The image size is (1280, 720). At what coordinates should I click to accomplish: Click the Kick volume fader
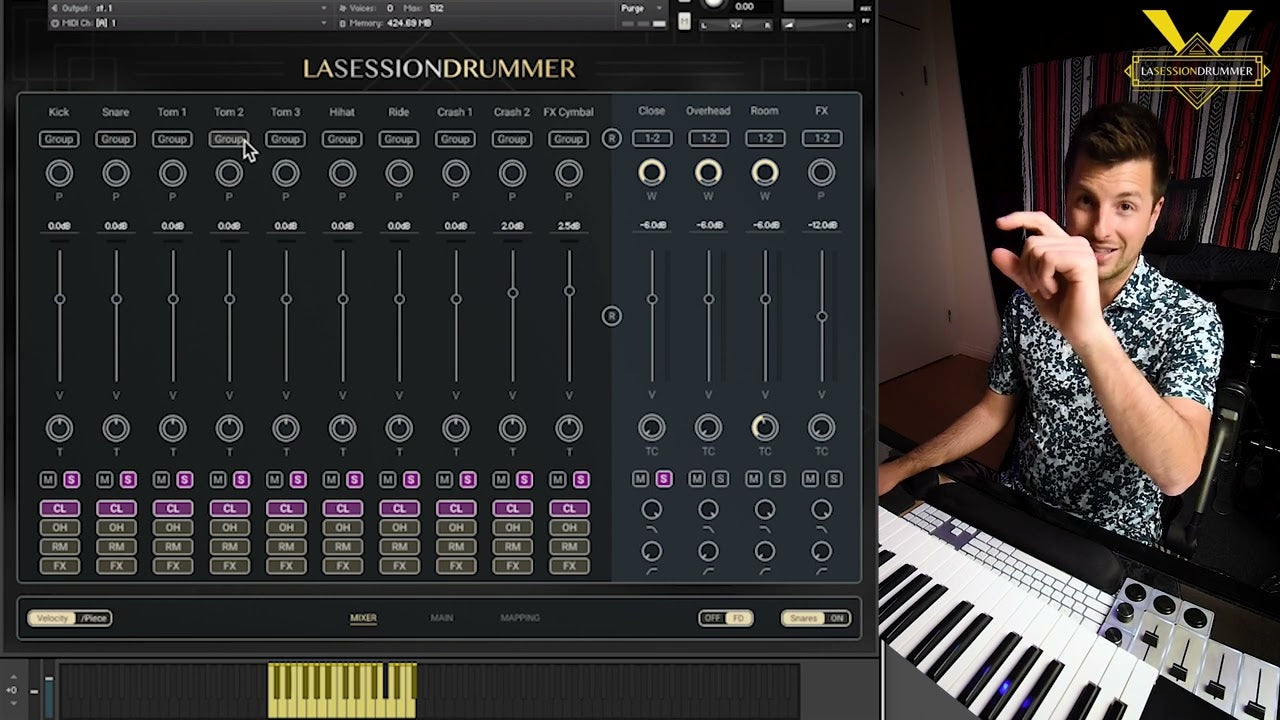pyautogui.click(x=60, y=299)
